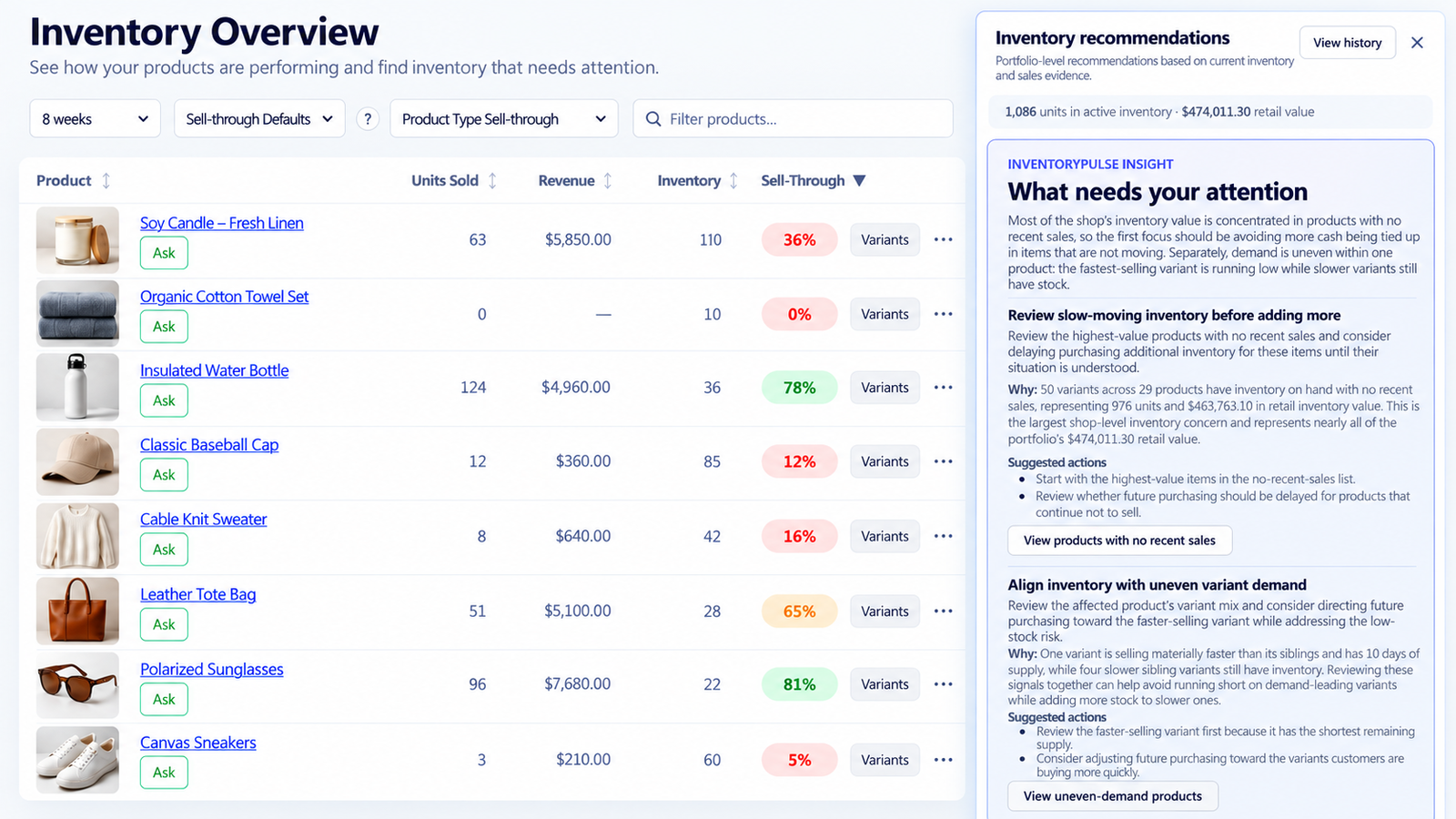Click Ask under Organic Cotton Towel Set
Viewport: 1456px width, 819px height.
click(x=164, y=327)
